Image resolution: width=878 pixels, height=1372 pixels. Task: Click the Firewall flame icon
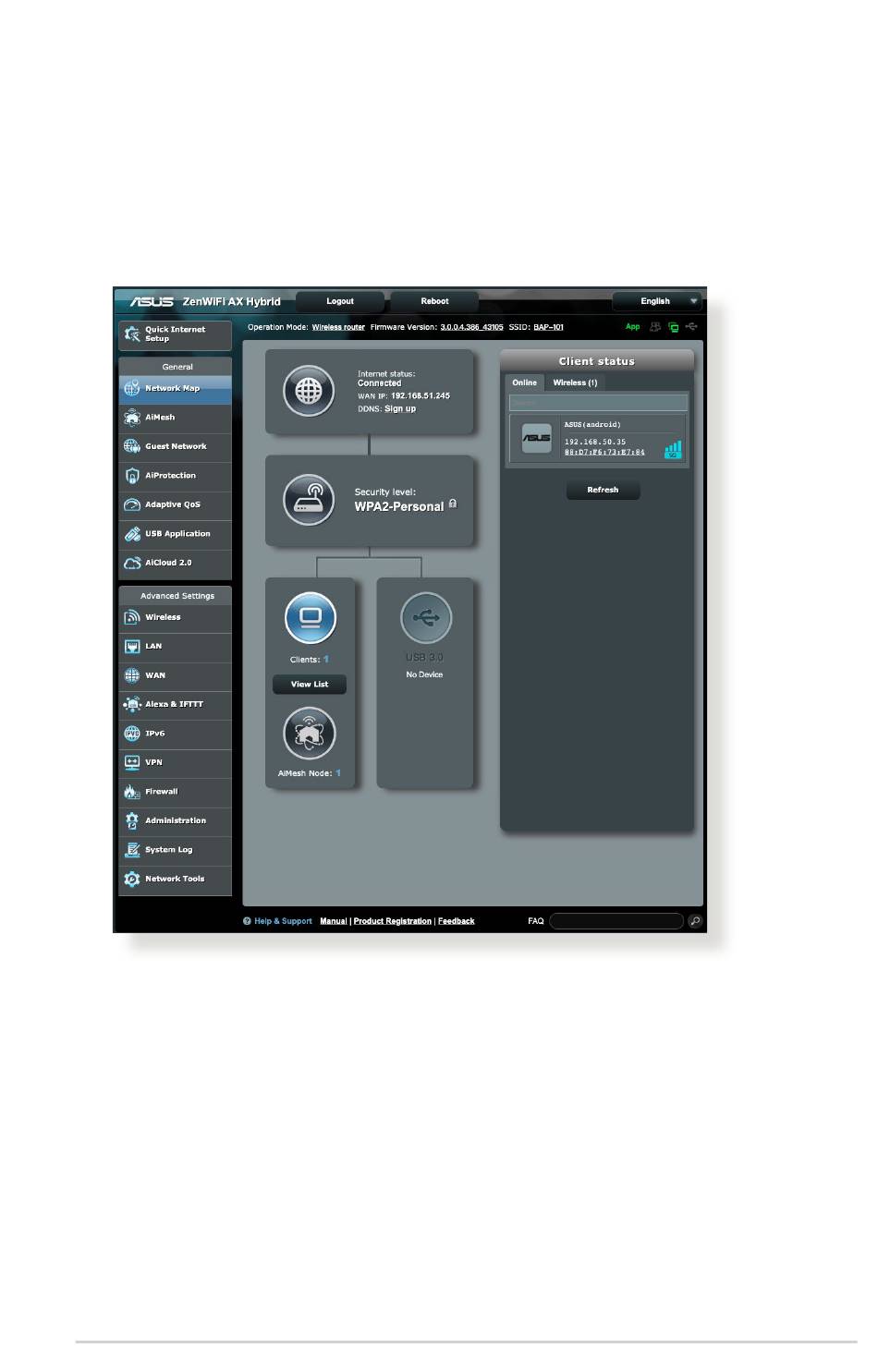(x=132, y=792)
